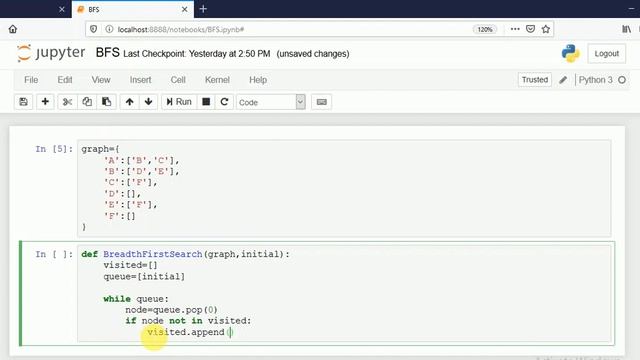Image resolution: width=640 pixels, height=360 pixels.
Task: Open the View menu
Action: [x=101, y=80]
